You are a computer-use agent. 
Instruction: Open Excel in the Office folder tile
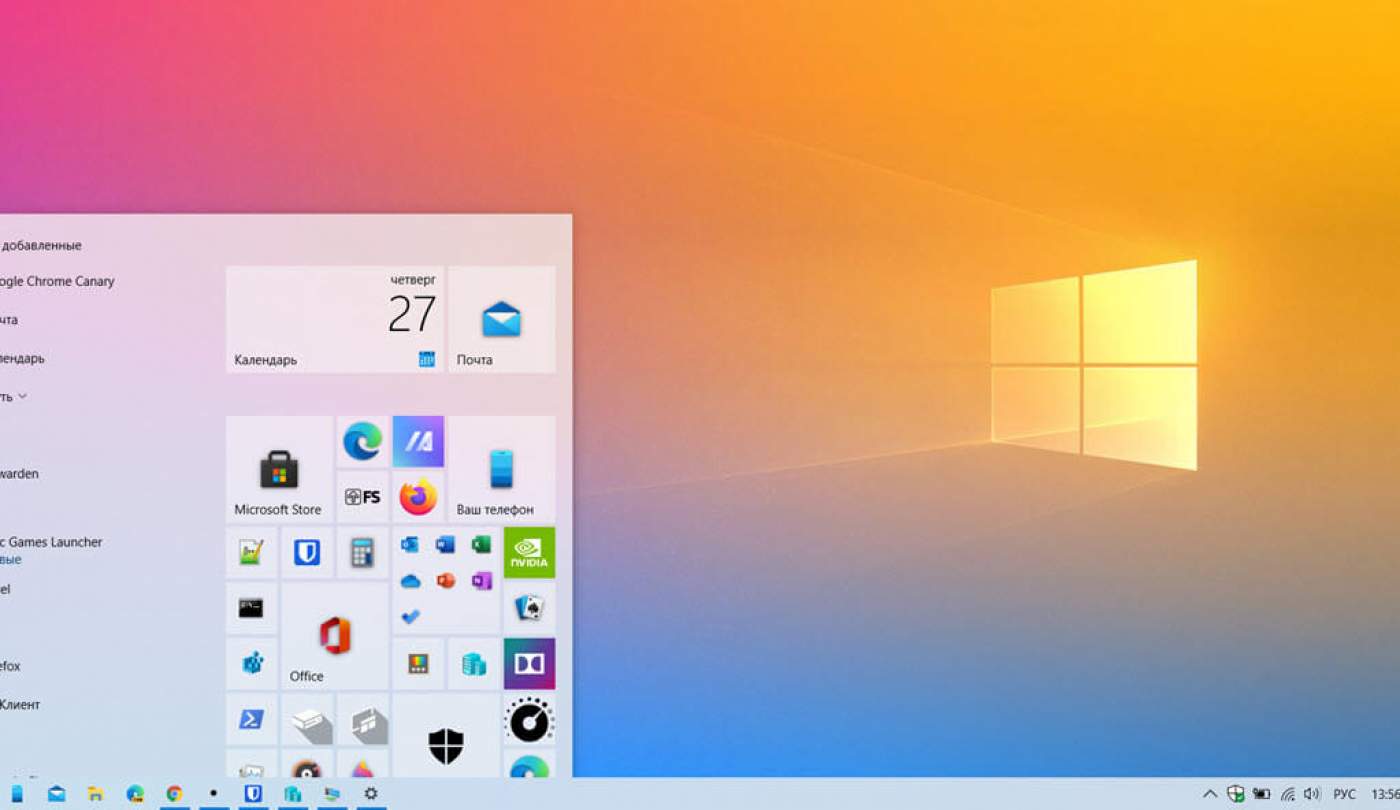pos(481,545)
